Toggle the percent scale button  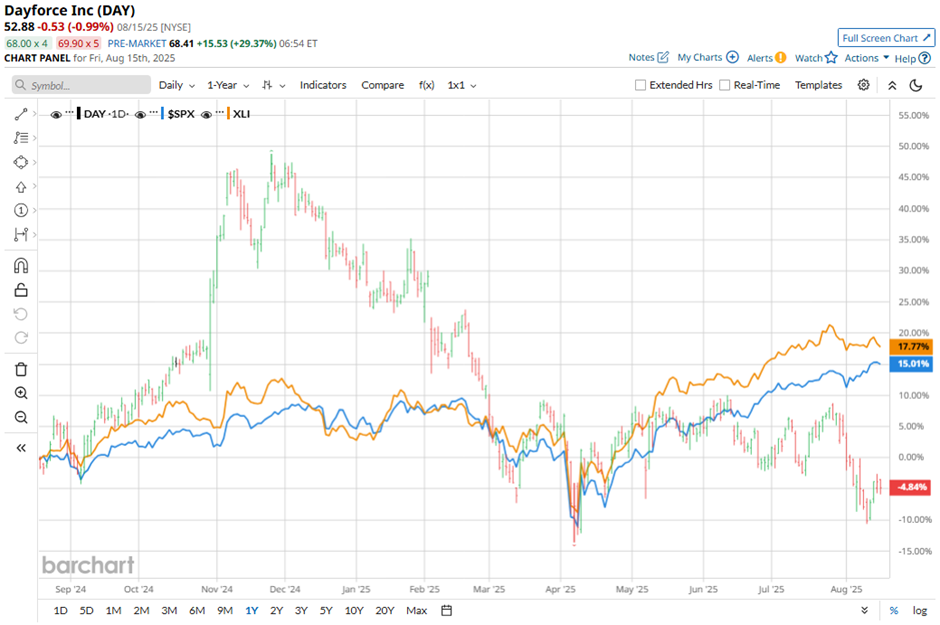894,611
